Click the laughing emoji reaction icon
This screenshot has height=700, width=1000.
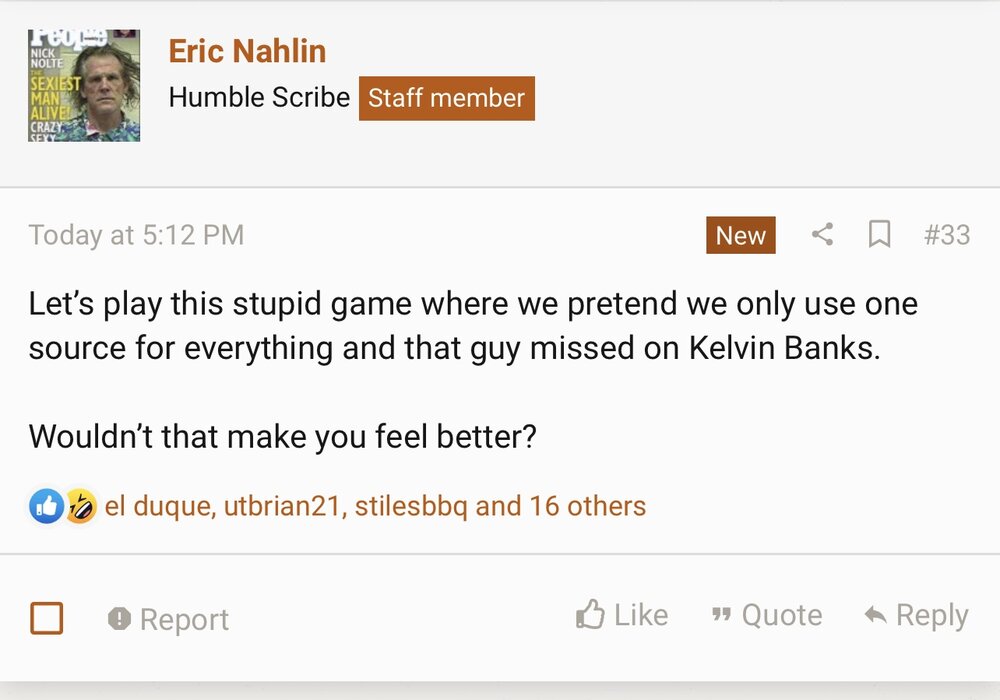coord(80,507)
